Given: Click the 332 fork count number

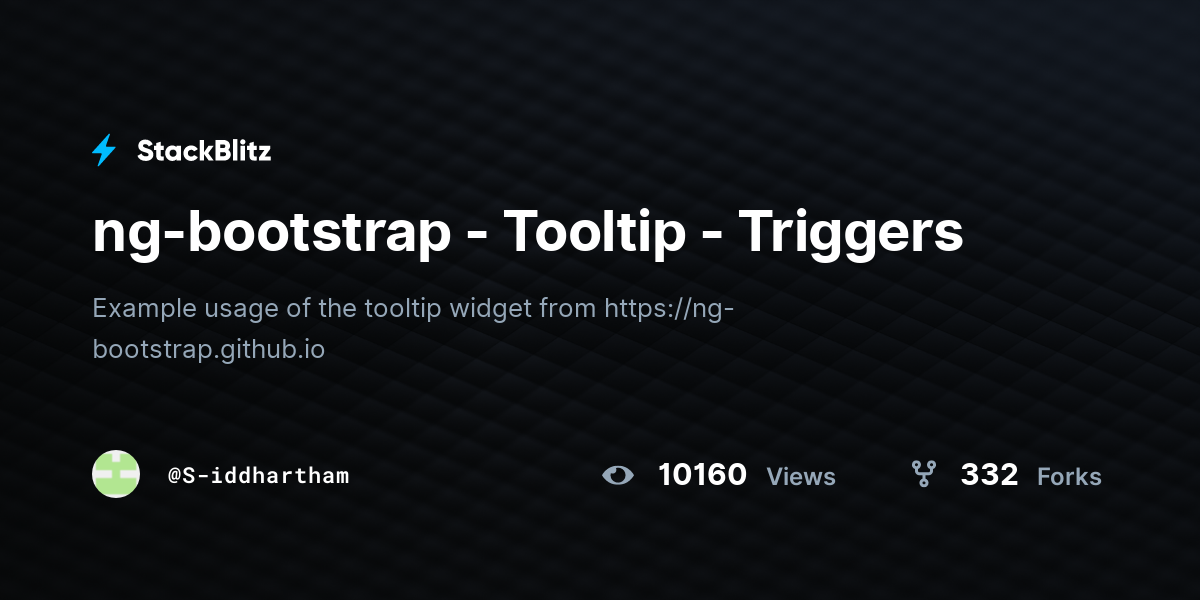Looking at the screenshot, I should coord(989,474).
